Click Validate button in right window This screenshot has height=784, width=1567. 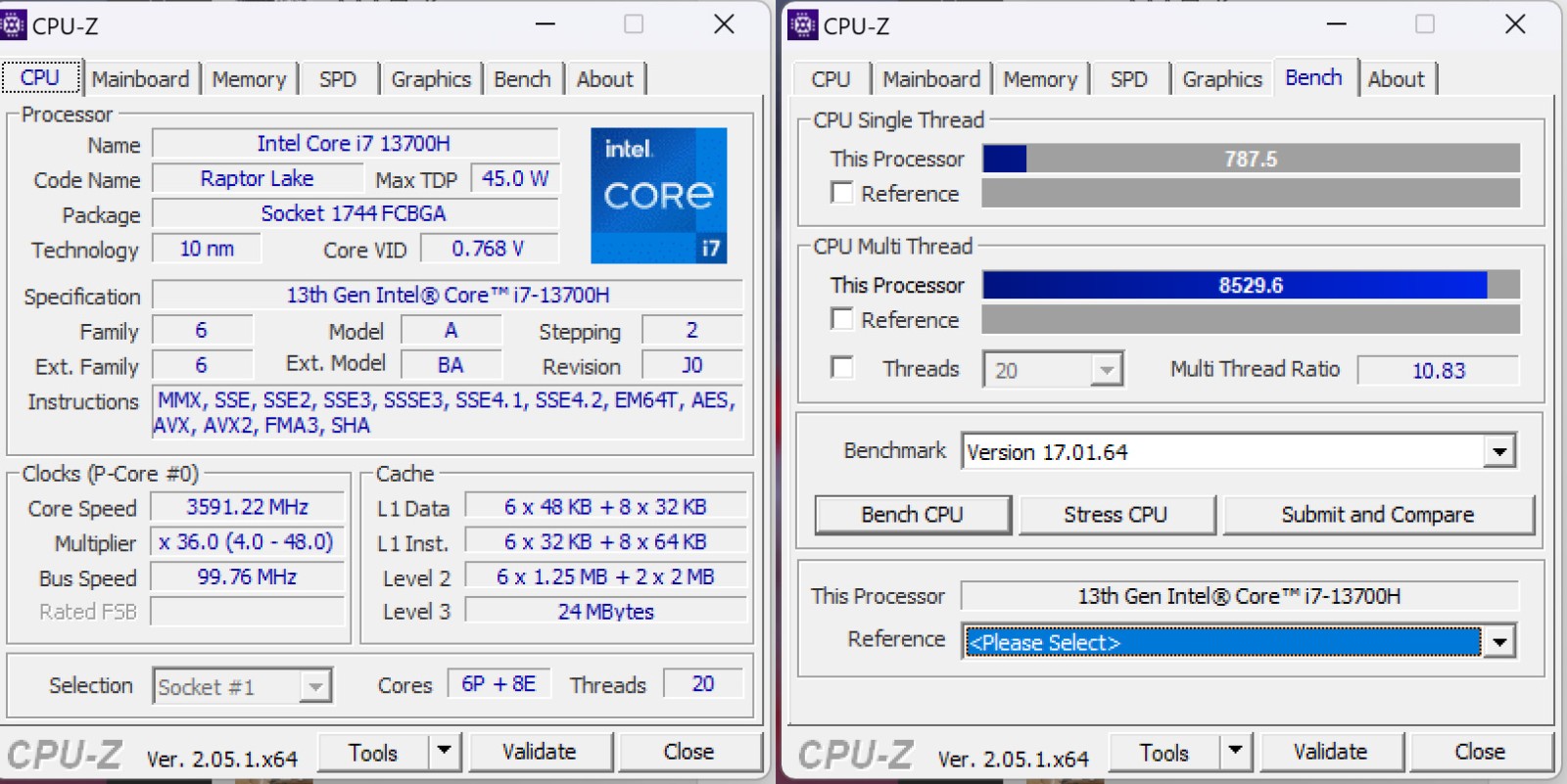1331,752
